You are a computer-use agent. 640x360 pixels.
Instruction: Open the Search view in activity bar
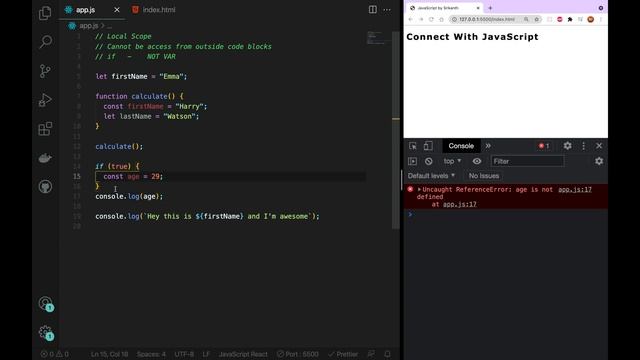tap(45, 42)
